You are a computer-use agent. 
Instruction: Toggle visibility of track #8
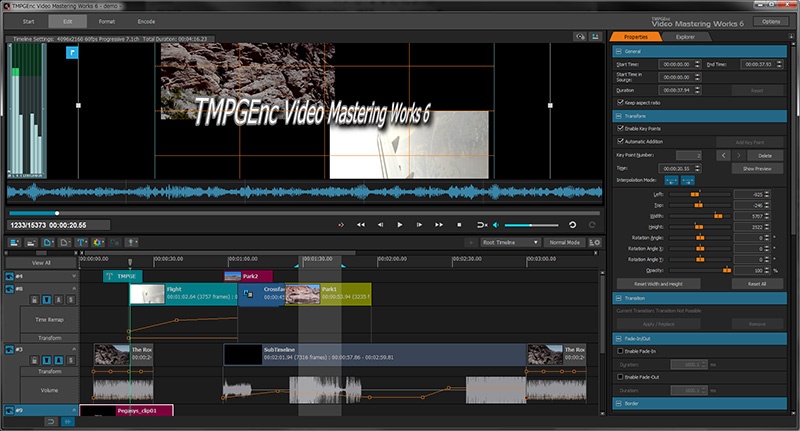point(9,289)
